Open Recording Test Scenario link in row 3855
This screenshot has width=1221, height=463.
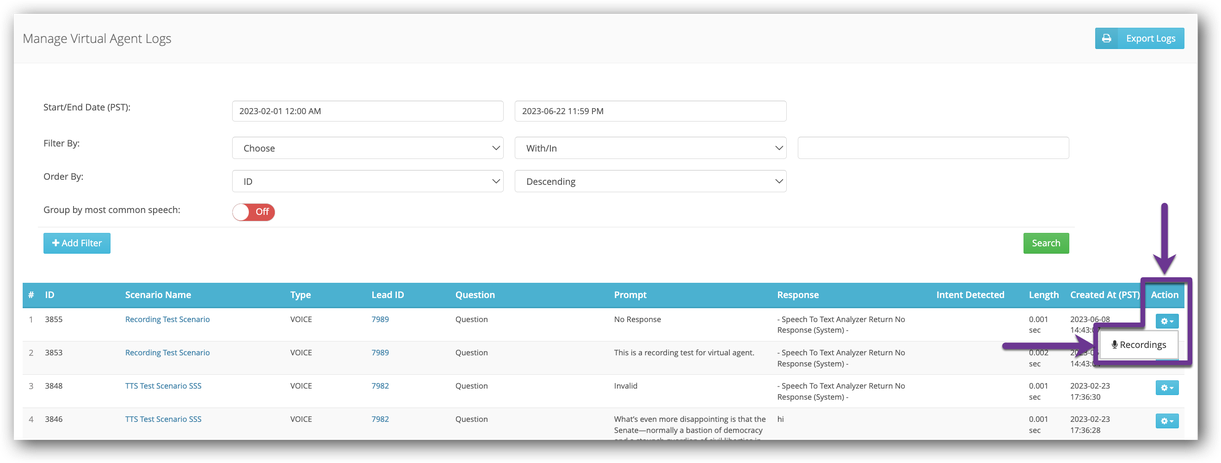(167, 320)
